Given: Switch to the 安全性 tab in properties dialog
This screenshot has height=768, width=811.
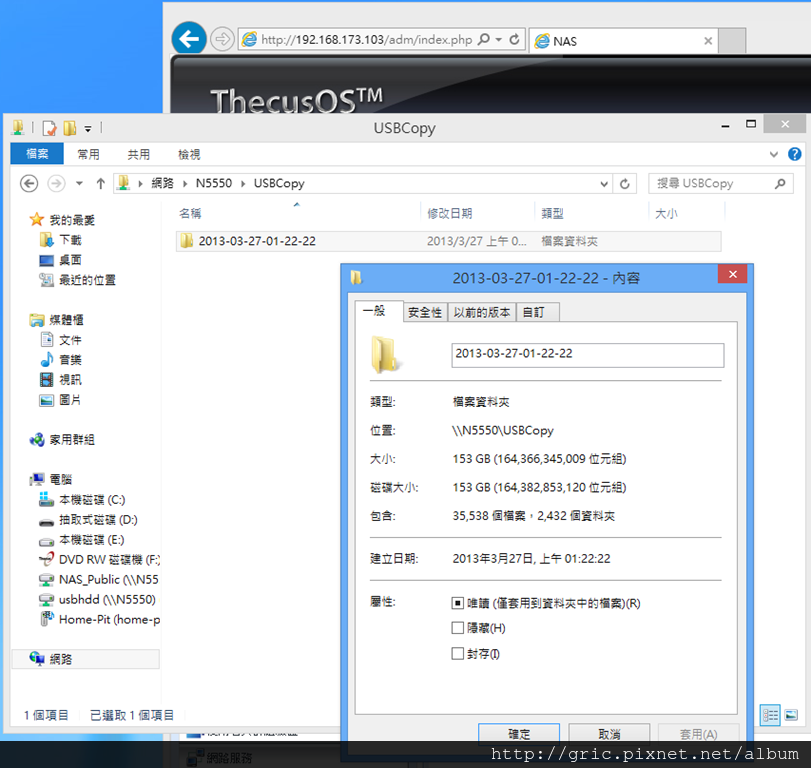Looking at the screenshot, I should pos(425,312).
